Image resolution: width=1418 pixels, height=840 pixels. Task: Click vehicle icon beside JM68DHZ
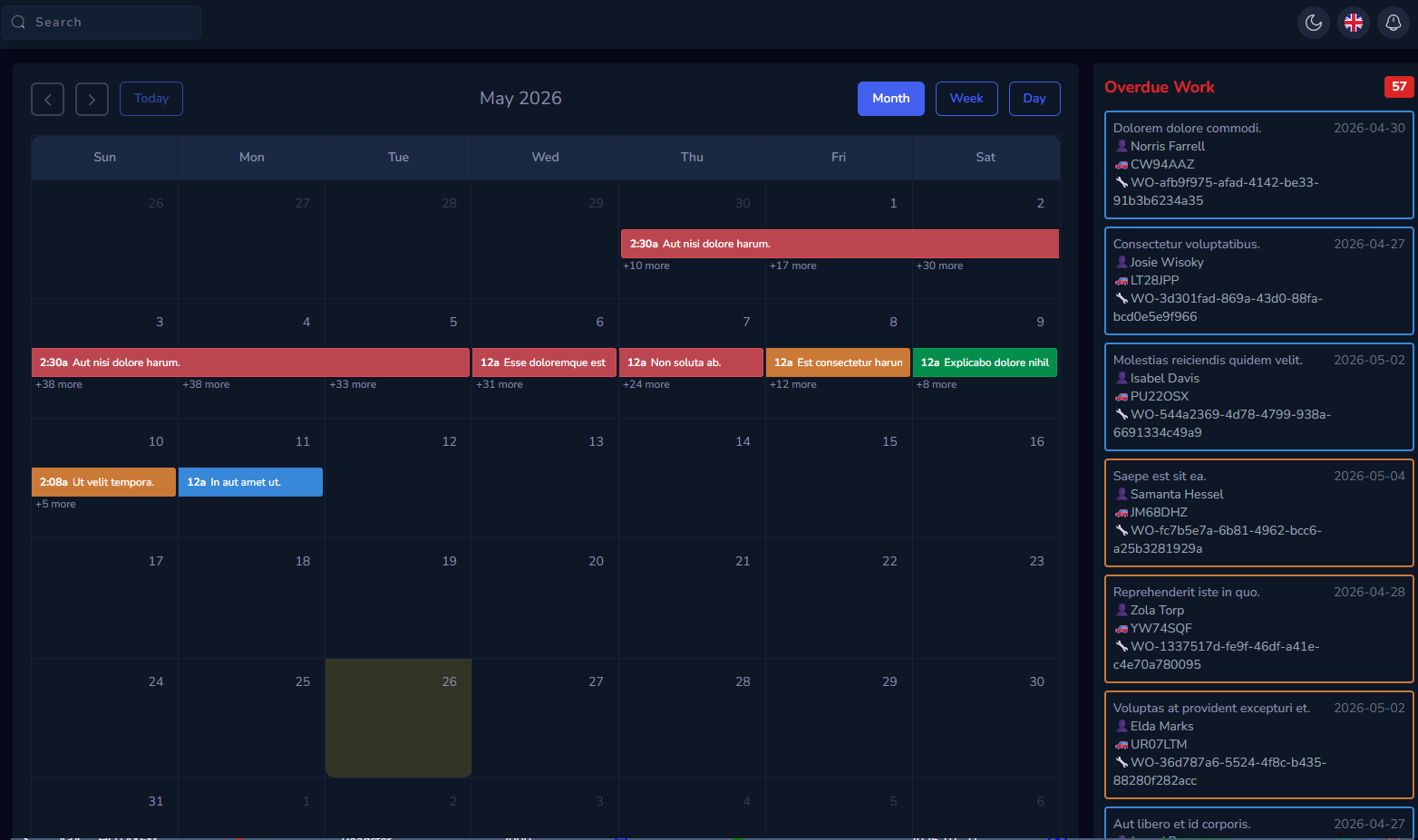pos(1122,513)
